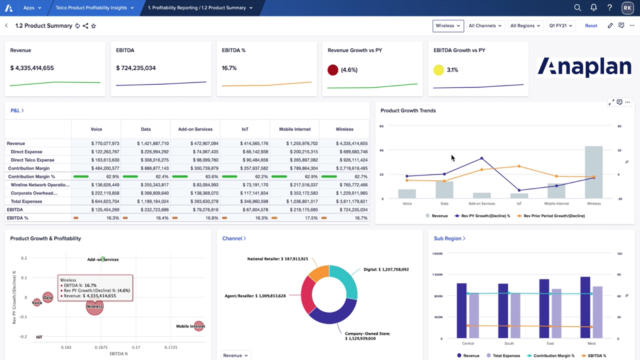640x360 pixels.
Task: Expand the Product Growth Trends card to full screen
Action: pyautogui.click(x=611, y=102)
